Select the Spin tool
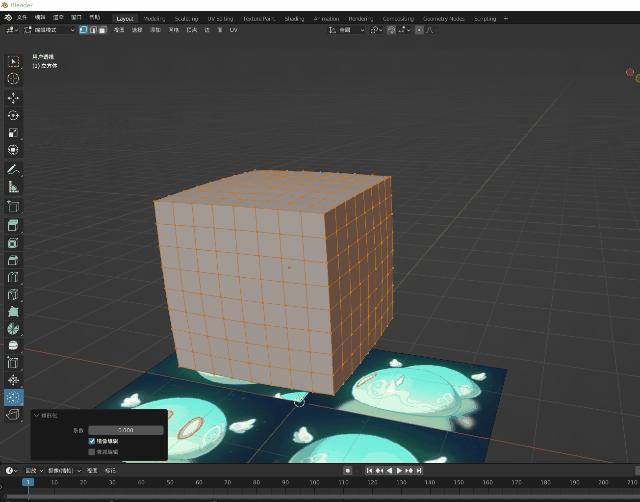The height and width of the screenshot is (502, 640). tap(13, 329)
